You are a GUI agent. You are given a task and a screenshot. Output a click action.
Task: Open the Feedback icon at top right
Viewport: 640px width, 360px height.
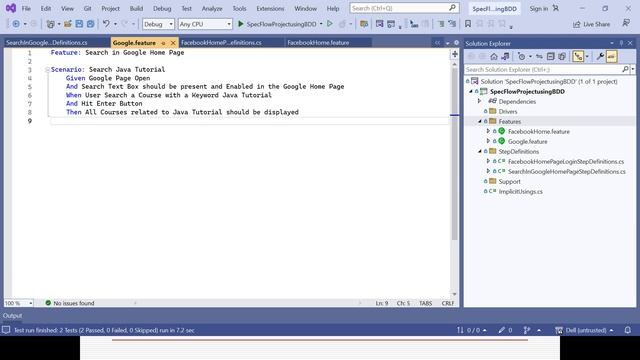626,24
